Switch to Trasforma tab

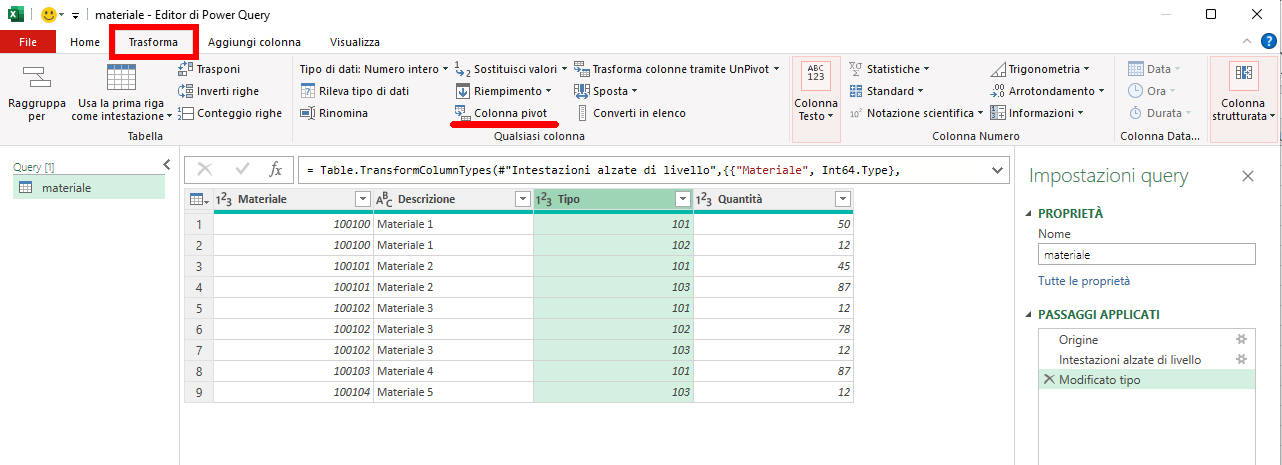tap(153, 42)
